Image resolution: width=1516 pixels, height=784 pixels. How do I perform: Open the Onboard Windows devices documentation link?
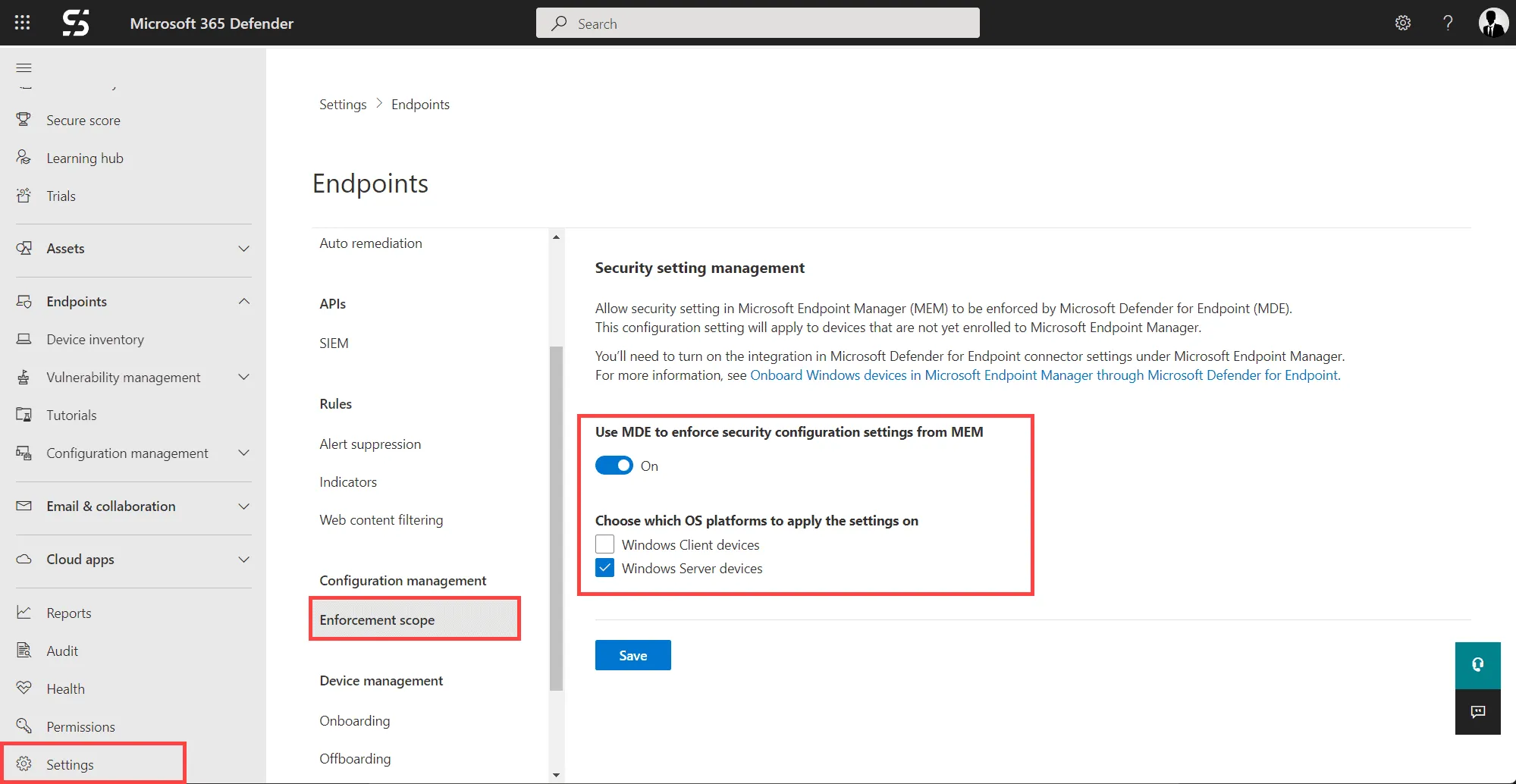tap(1045, 375)
